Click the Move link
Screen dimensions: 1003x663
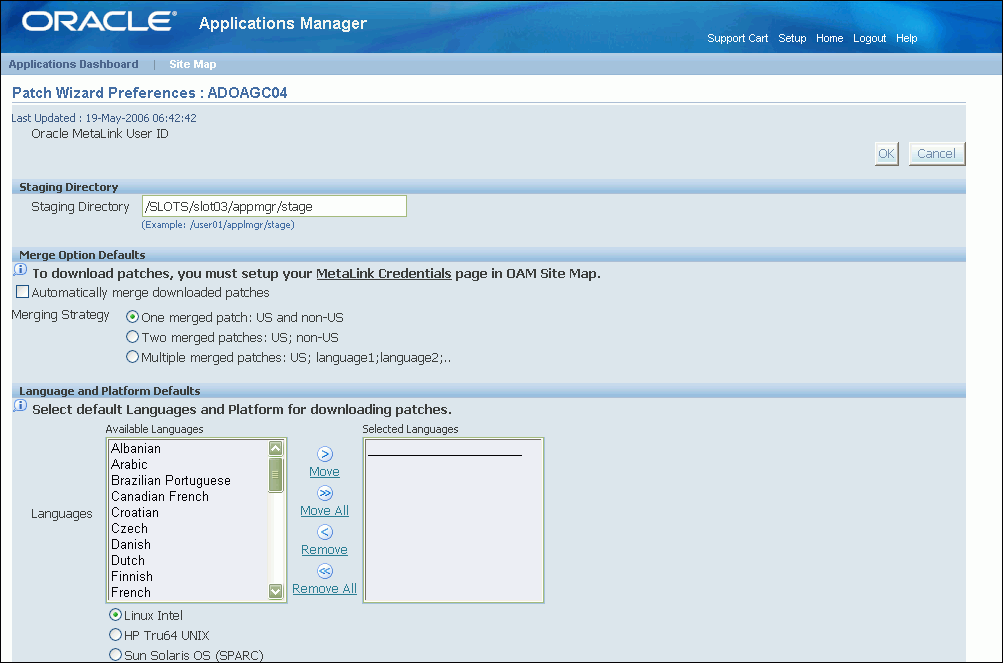click(x=324, y=472)
